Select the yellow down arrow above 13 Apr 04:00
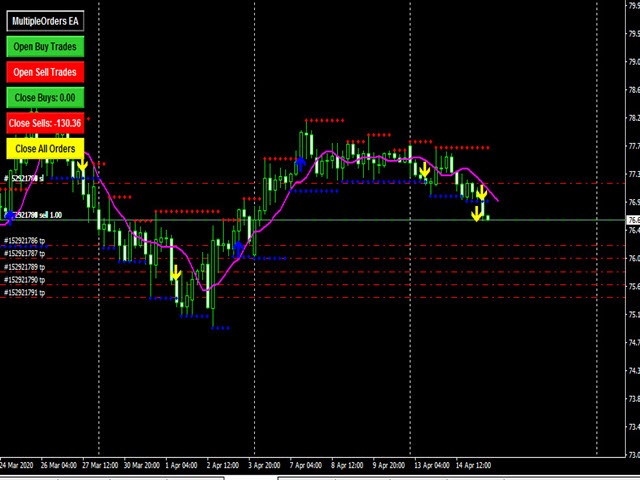This screenshot has width=640, height=480. (x=424, y=170)
